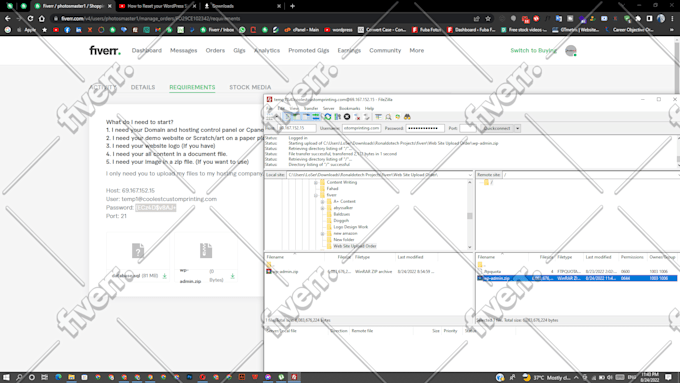Toggle FileZilla local directory tree icon

tap(296, 117)
